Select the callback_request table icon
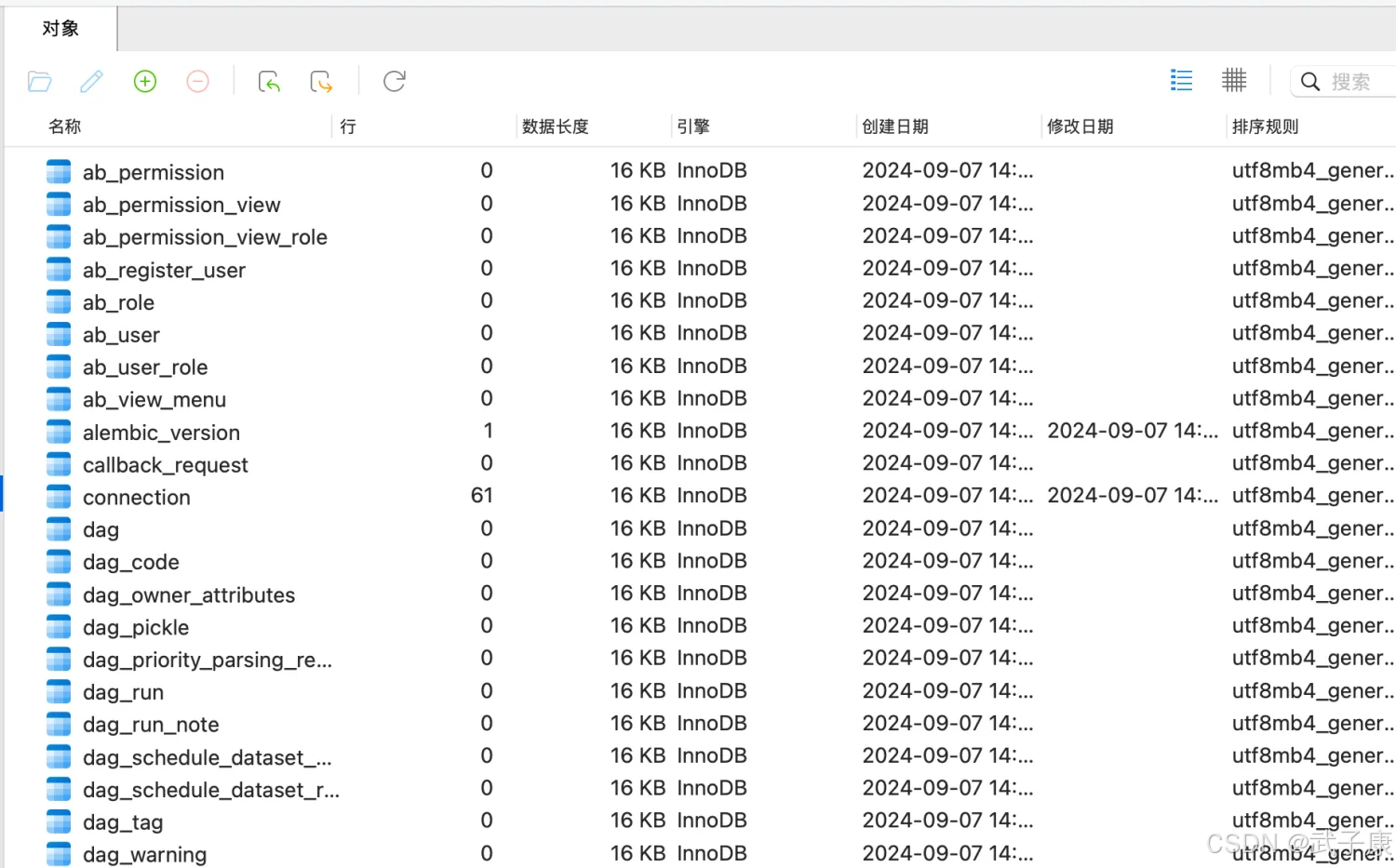 tap(59, 464)
